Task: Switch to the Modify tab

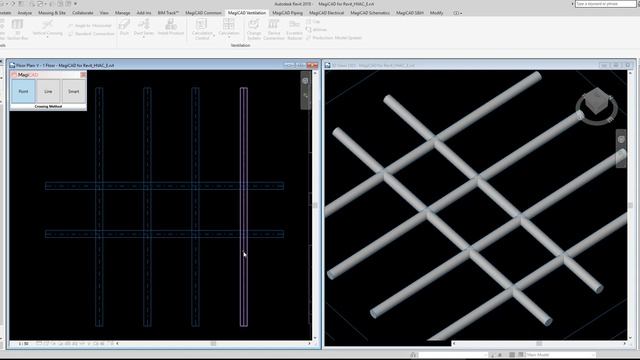Action: (436, 13)
